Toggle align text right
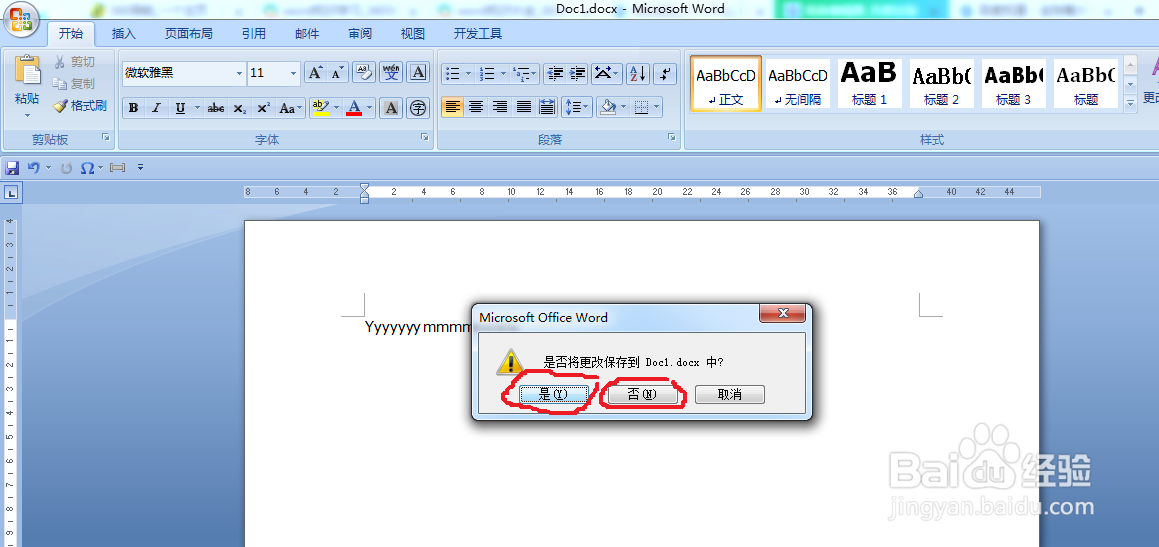Screen dimensions: 1159x547 500,108
